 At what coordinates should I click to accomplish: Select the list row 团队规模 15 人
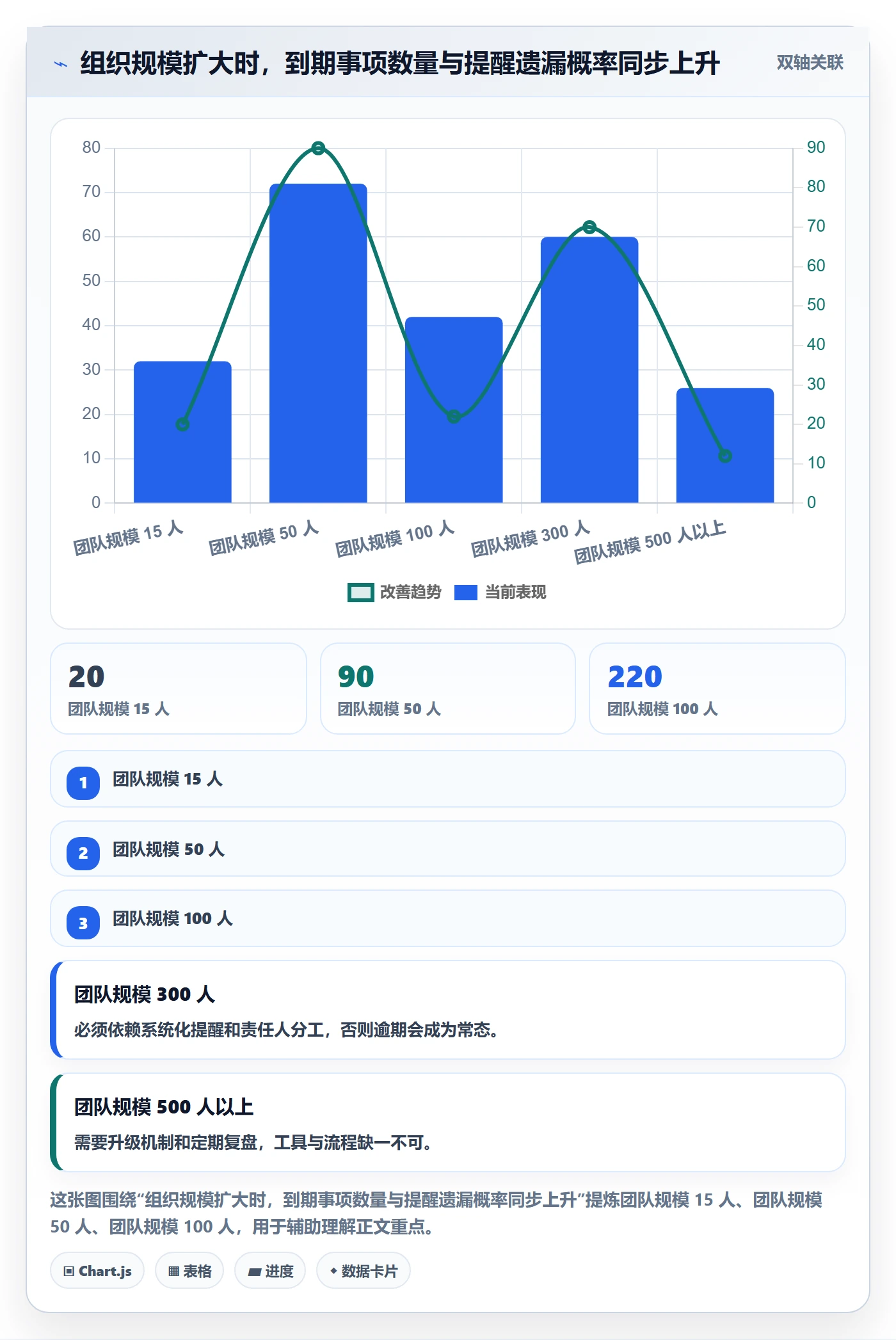click(448, 779)
